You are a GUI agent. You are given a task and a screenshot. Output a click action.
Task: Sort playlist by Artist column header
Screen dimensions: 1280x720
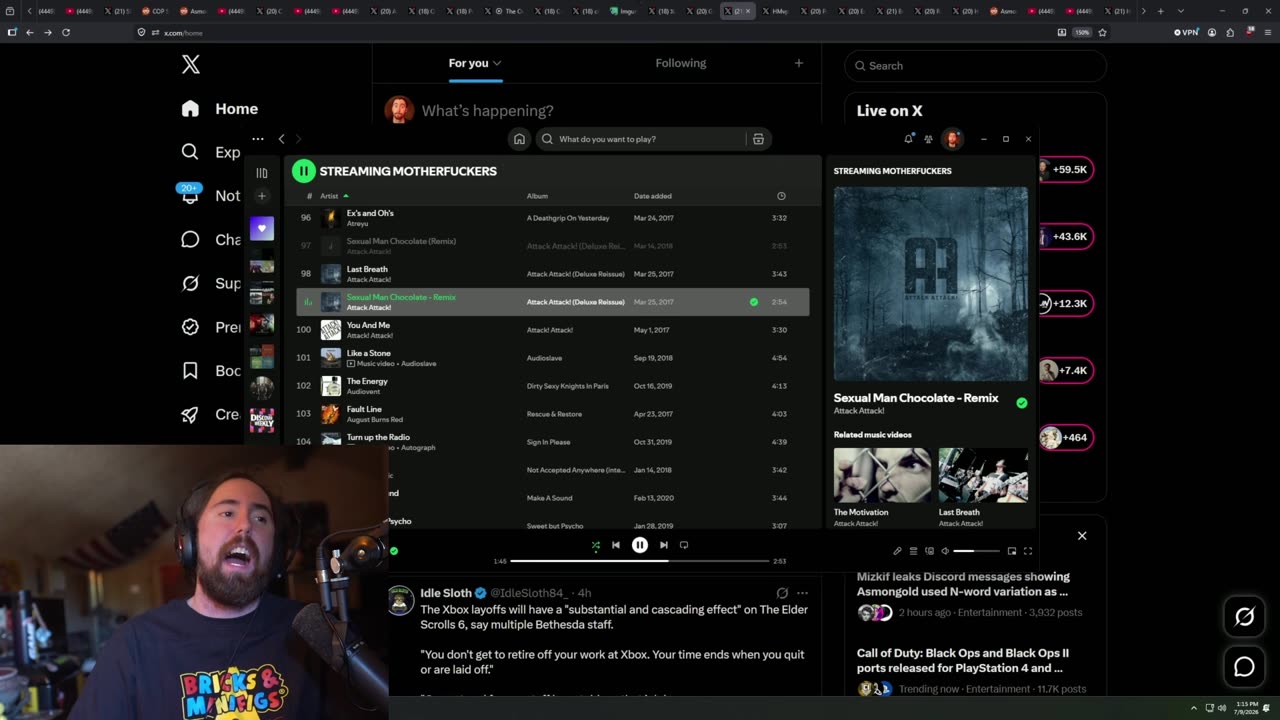click(329, 196)
